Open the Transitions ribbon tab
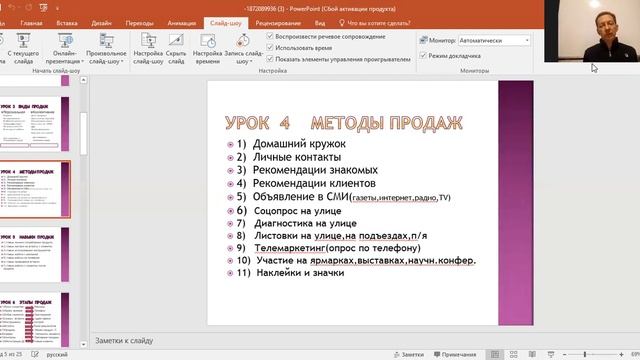Viewport: 640px width, 360px height. [140, 23]
